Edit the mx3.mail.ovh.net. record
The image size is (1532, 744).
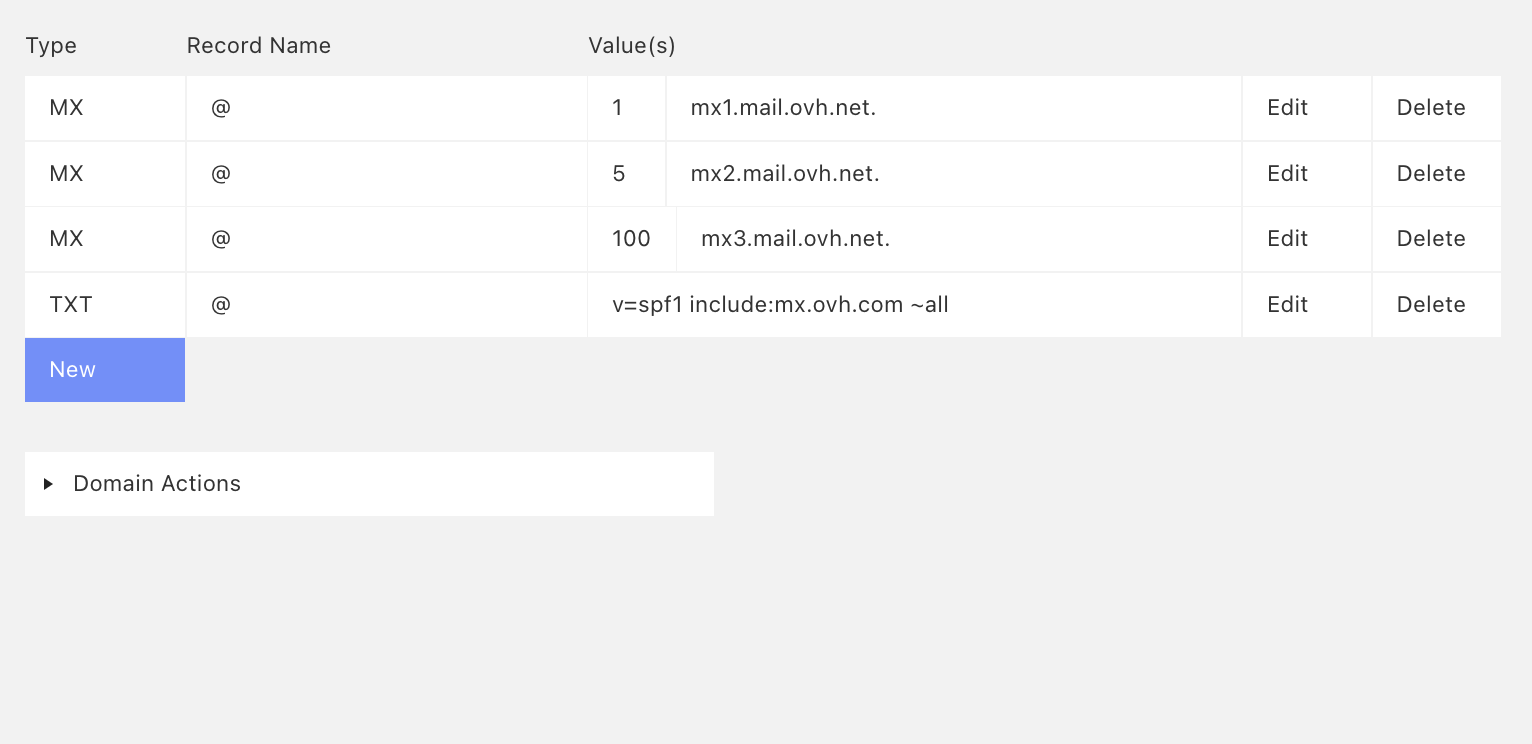(x=1287, y=239)
